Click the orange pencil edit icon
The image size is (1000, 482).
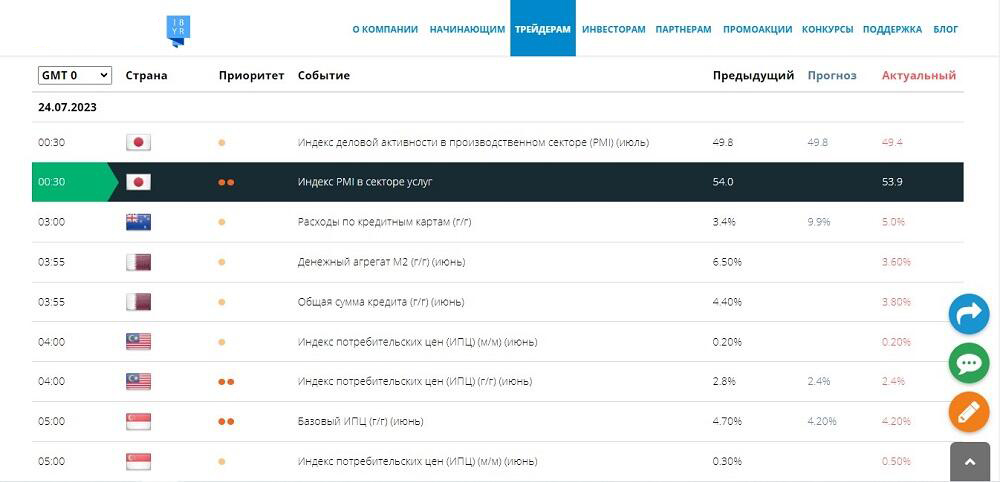(969, 413)
